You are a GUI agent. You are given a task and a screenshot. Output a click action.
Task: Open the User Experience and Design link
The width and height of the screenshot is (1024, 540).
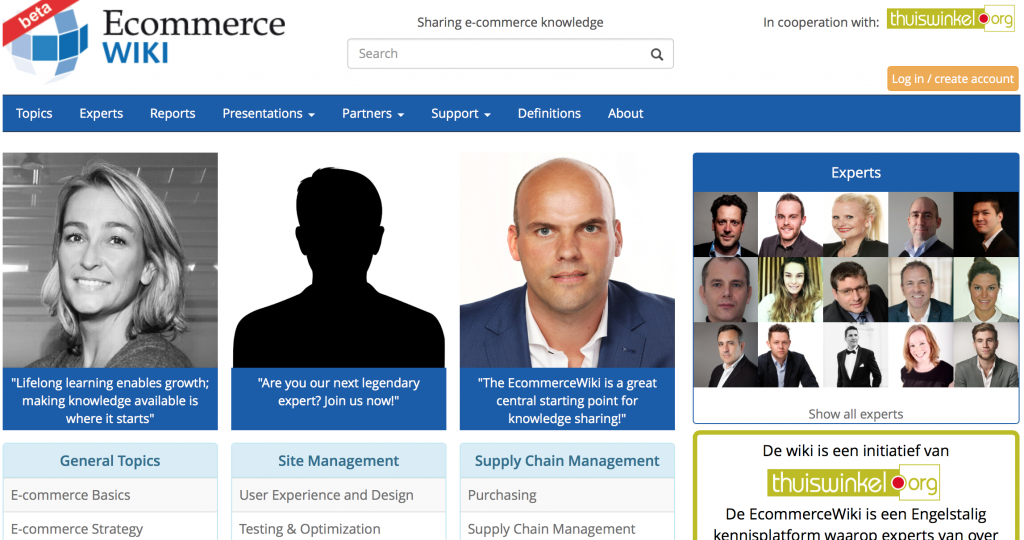pyautogui.click(x=326, y=495)
